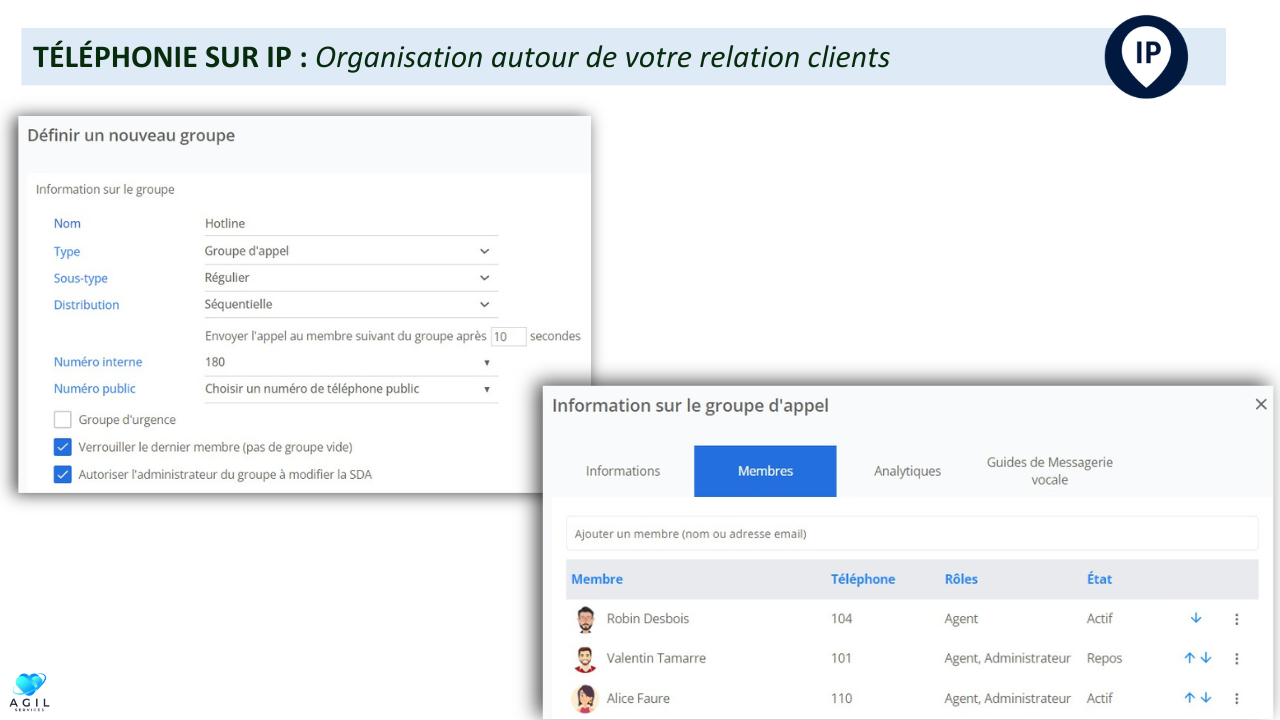Click the Actif status of Robin Desbois
1280x720 pixels.
[1100, 619]
